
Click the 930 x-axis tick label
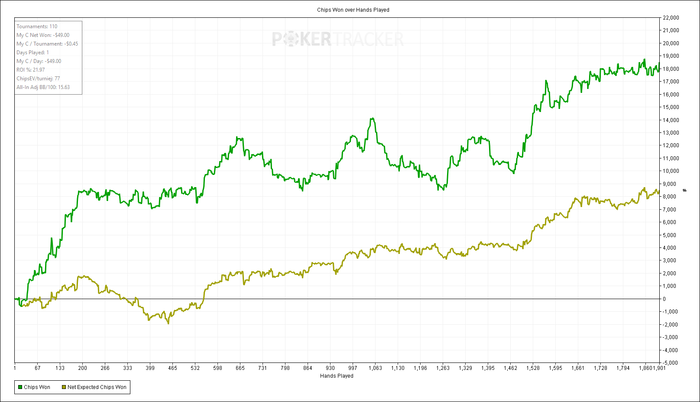[x=330, y=368]
